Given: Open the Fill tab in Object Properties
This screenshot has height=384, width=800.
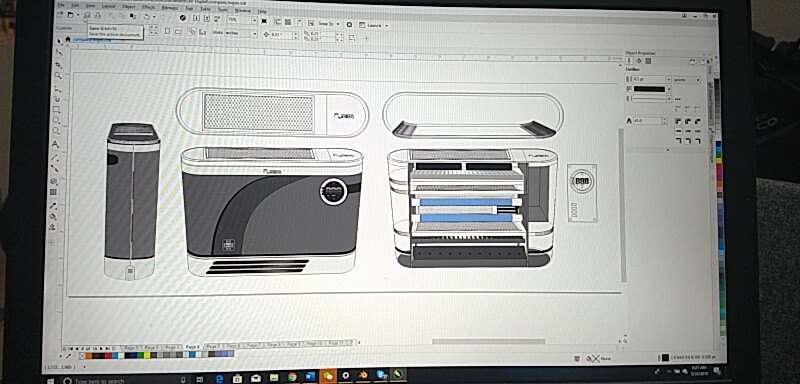Looking at the screenshot, I should coord(638,61).
